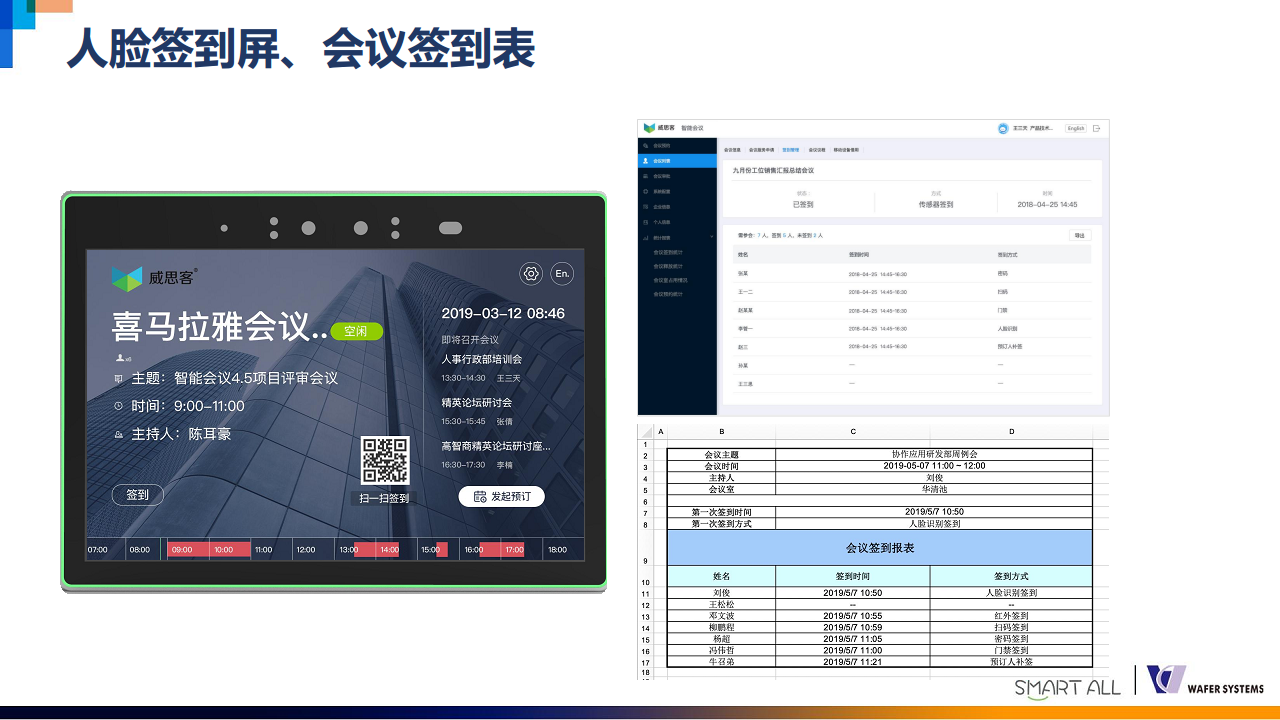Click the clock icon beside 时间
The height and width of the screenshot is (720, 1280).
pos(119,406)
